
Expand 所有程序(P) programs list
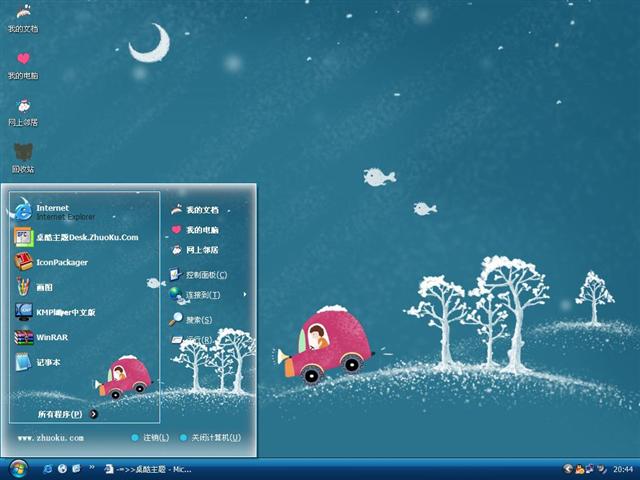tap(66, 414)
